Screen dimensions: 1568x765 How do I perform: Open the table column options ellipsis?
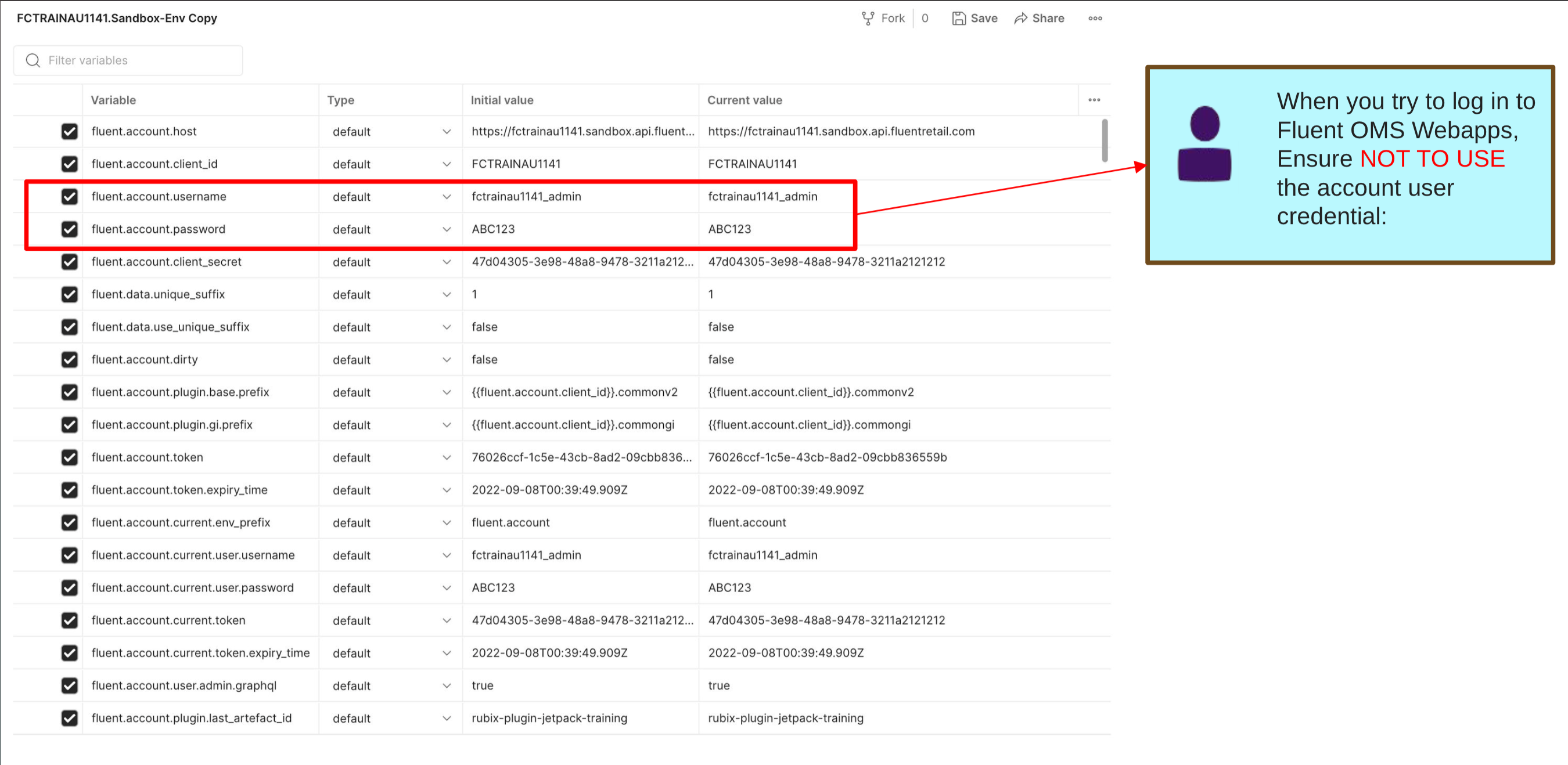pyautogui.click(x=1094, y=100)
